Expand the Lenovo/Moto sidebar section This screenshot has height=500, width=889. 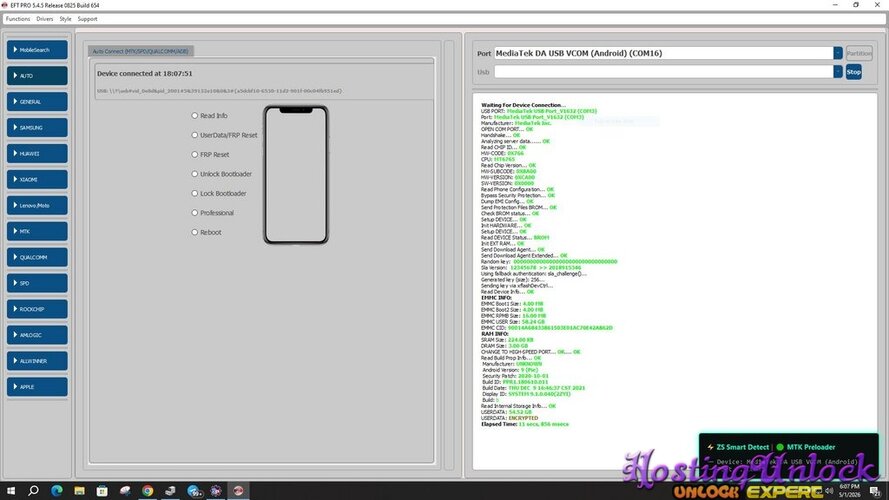(37, 205)
